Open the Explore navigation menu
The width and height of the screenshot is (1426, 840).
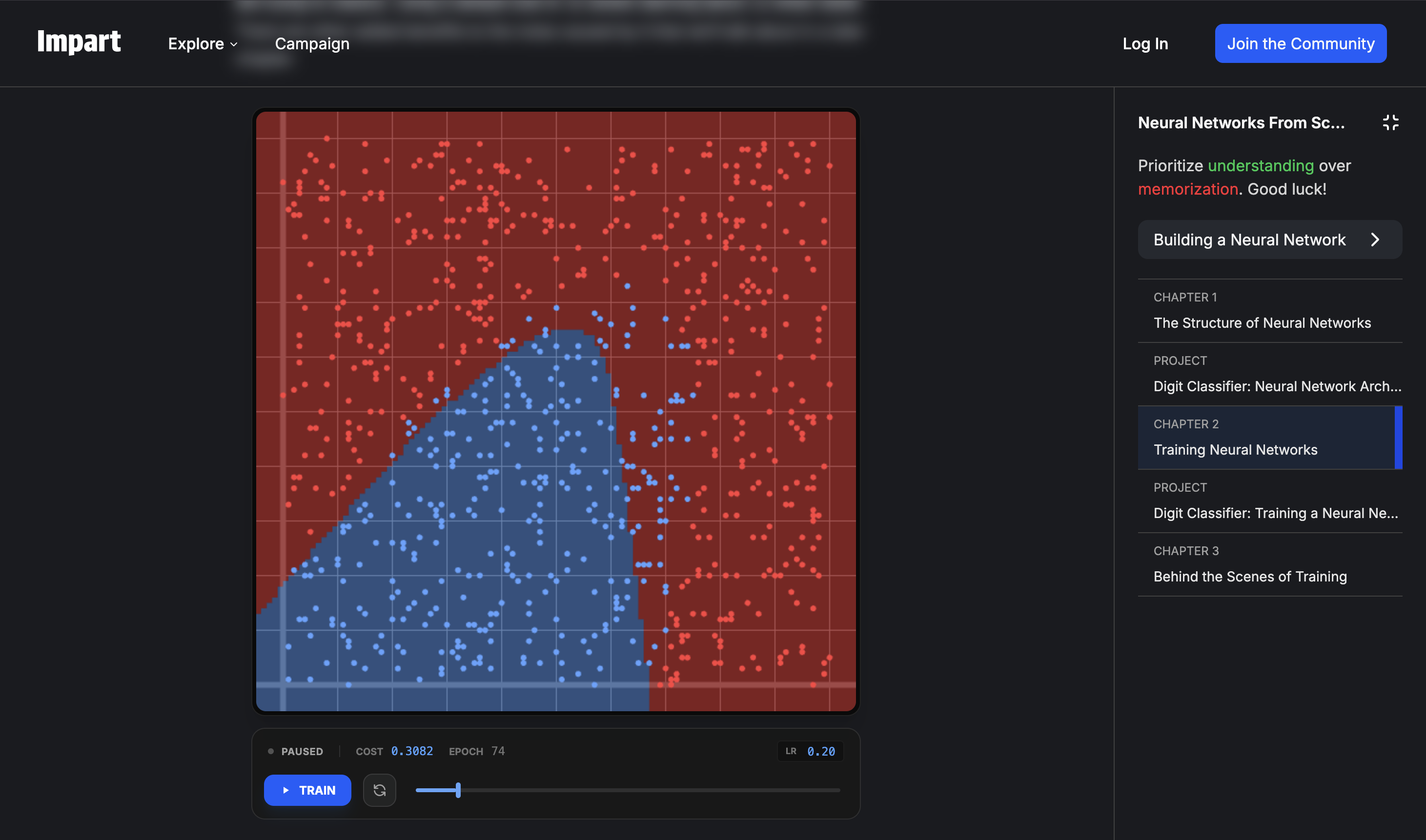tap(196, 43)
